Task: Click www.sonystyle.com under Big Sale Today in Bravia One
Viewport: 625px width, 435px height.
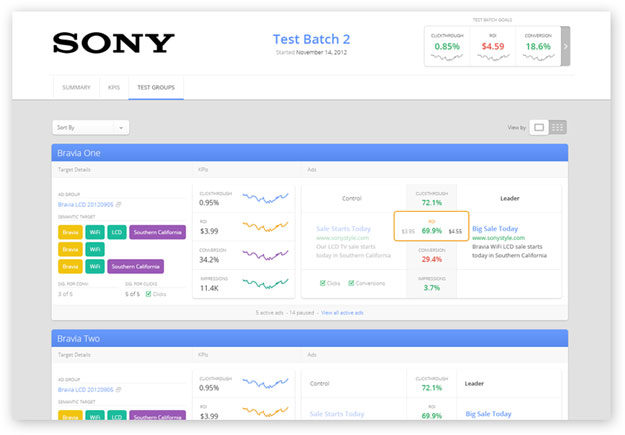Action: click(499, 238)
